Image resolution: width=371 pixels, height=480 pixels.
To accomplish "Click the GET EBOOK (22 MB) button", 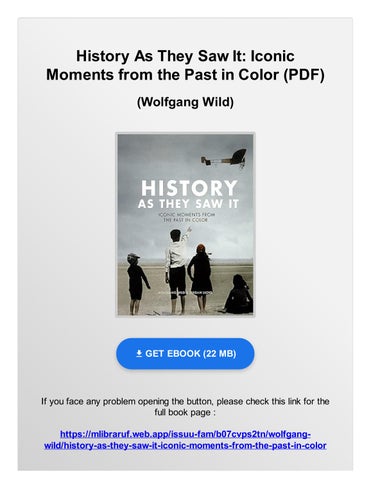I will tap(185, 354).
